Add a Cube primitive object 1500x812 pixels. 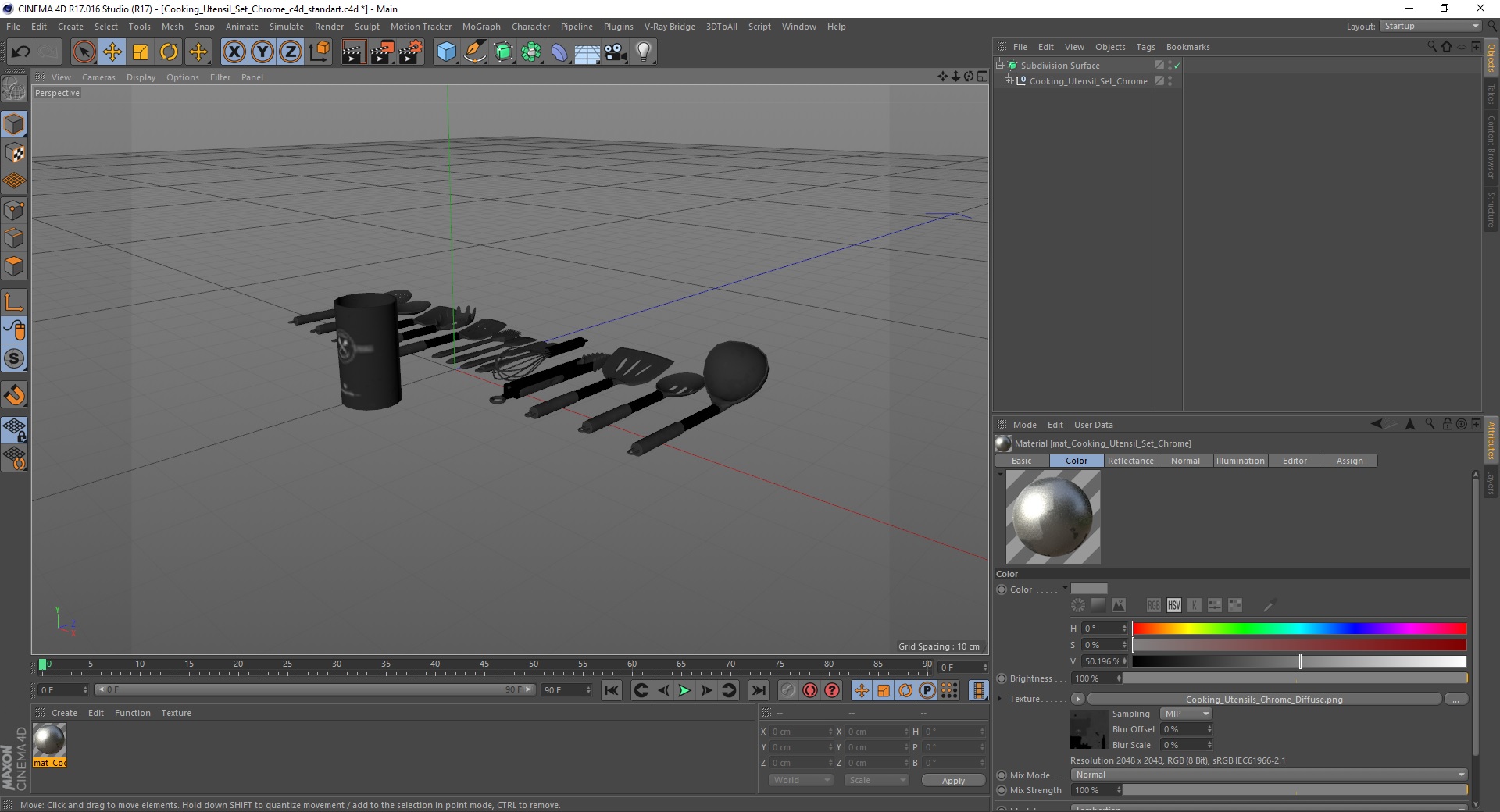tap(446, 52)
